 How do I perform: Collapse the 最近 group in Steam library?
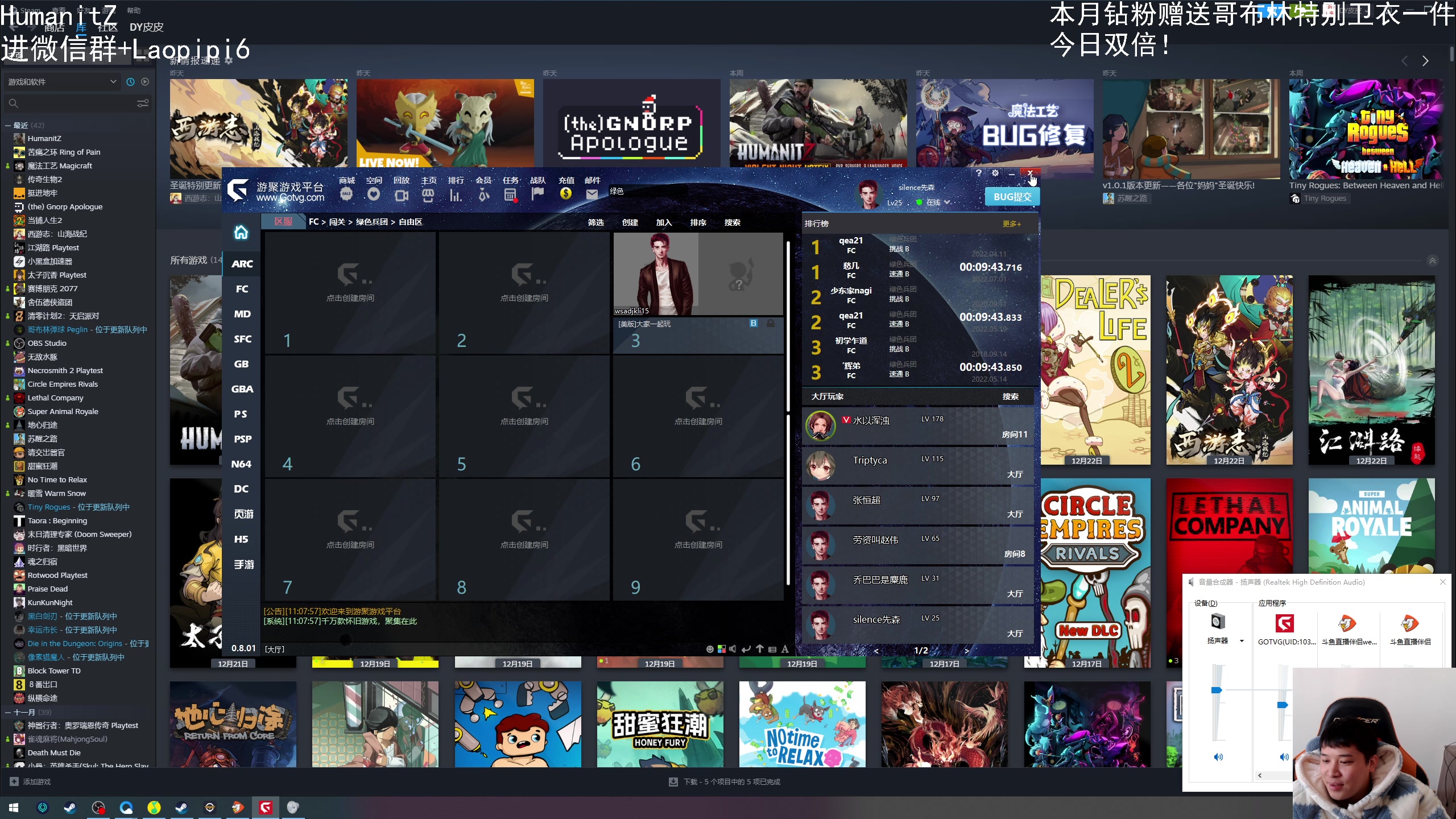point(7,125)
